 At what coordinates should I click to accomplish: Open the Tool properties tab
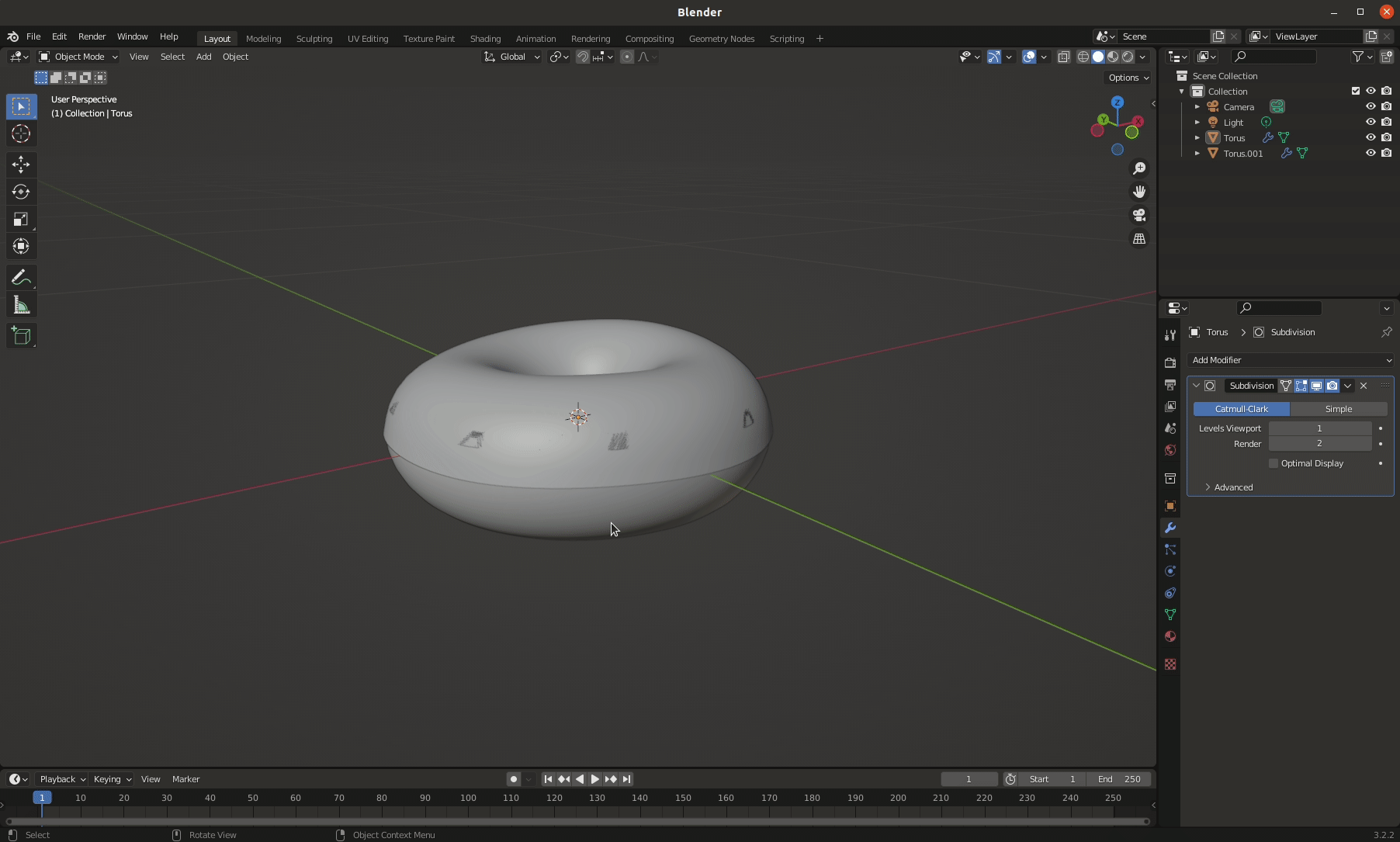coord(1170,335)
